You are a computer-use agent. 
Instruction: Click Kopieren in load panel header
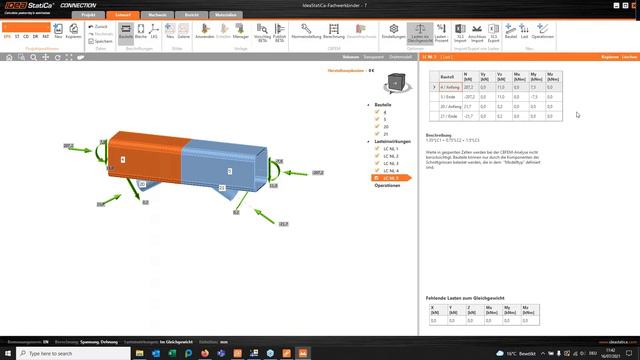point(610,57)
